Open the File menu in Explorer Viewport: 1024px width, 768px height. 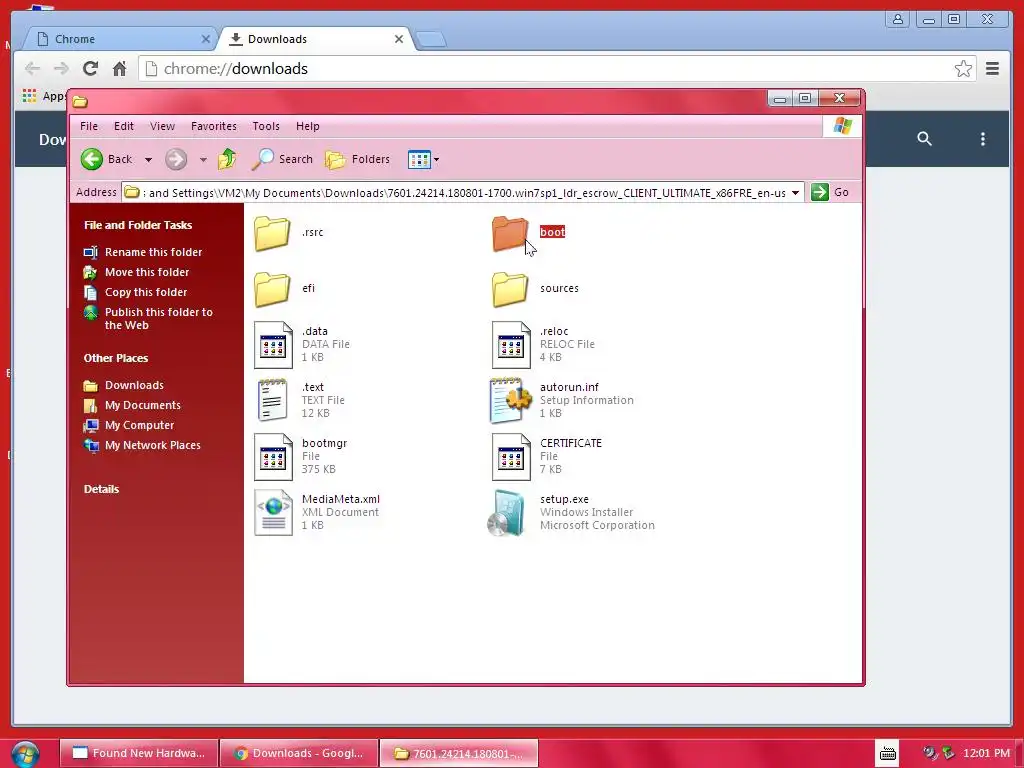(x=89, y=126)
